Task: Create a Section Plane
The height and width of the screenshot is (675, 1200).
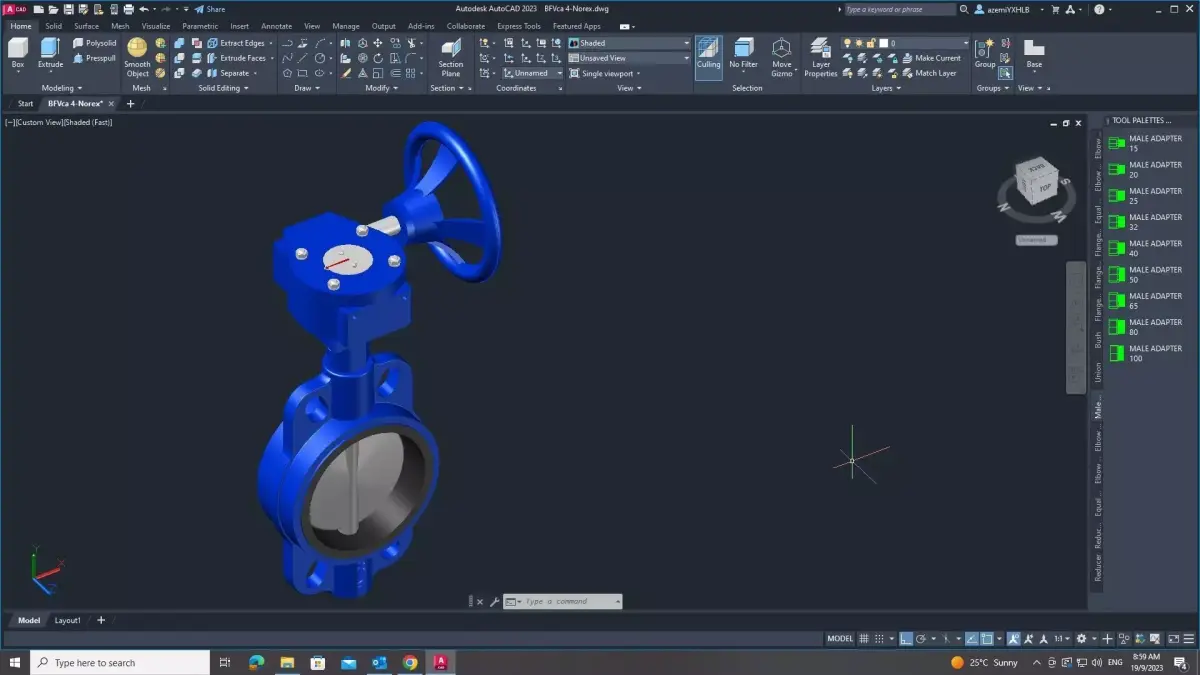Action: pyautogui.click(x=451, y=58)
